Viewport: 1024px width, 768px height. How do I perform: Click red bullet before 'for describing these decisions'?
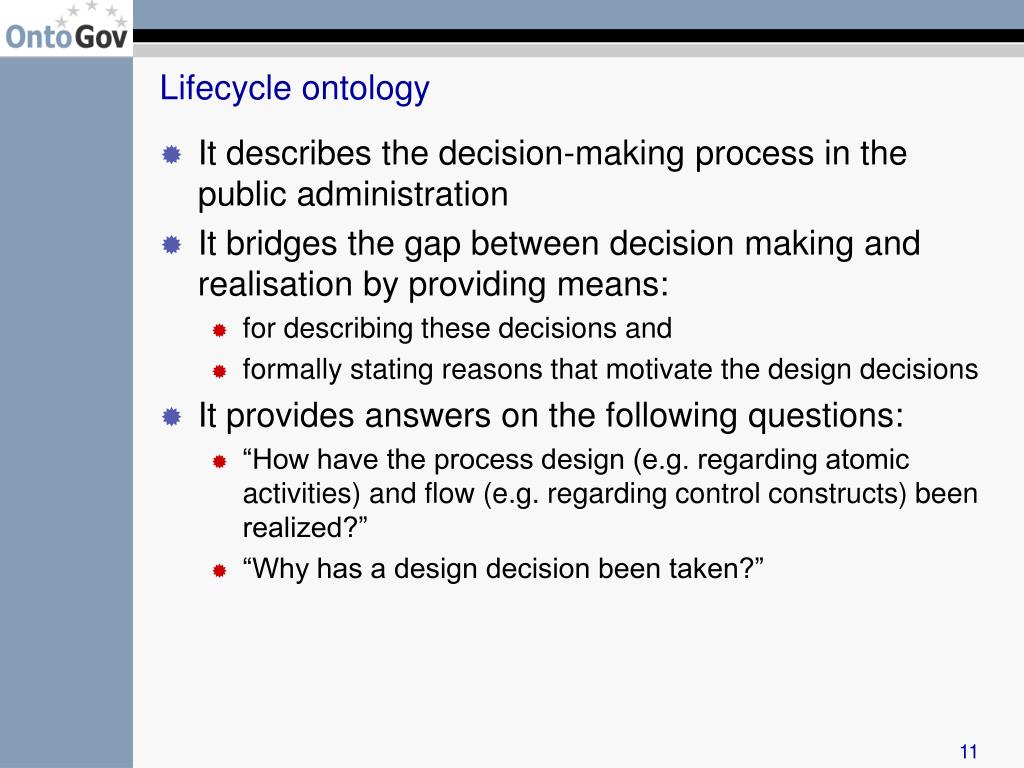click(x=219, y=330)
